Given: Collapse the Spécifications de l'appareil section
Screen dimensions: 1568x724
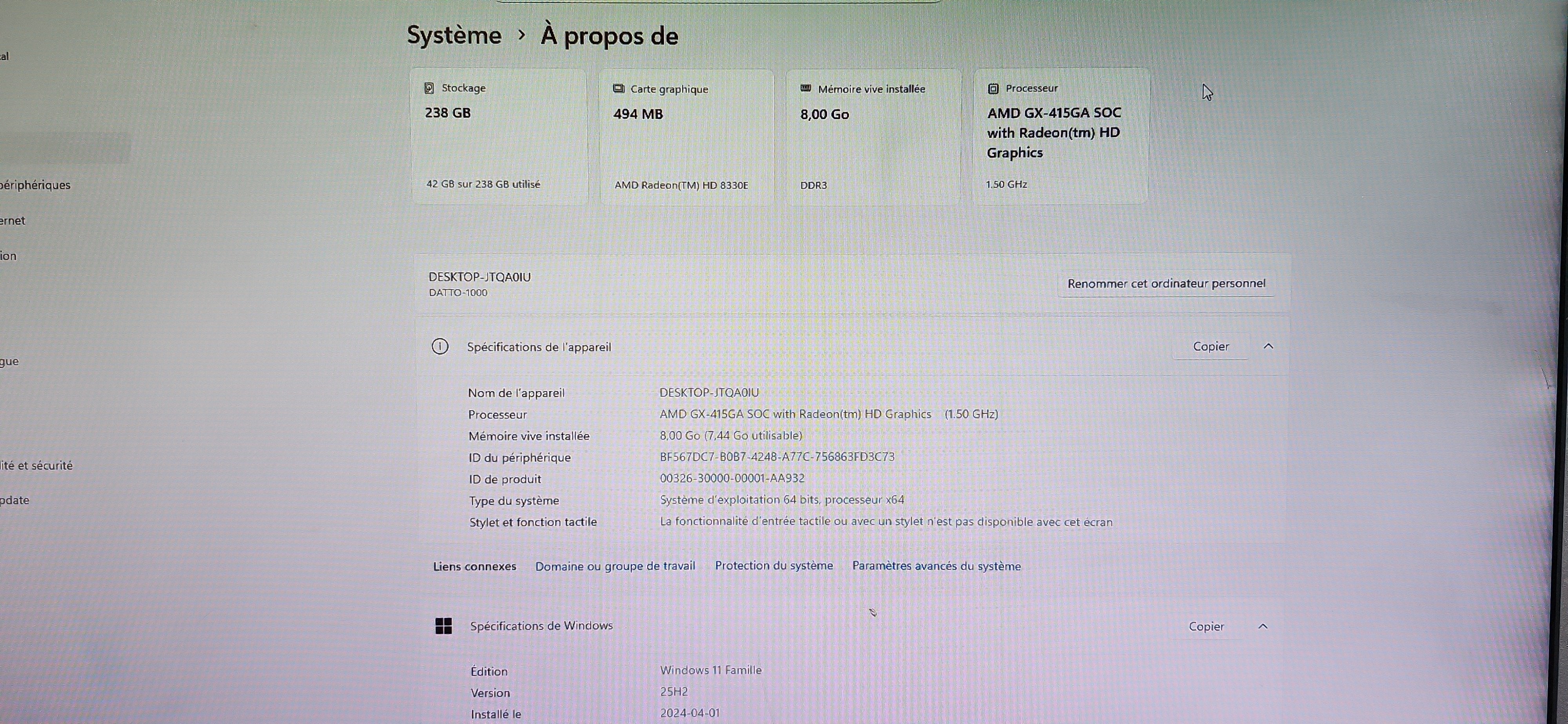Looking at the screenshot, I should (x=1269, y=346).
